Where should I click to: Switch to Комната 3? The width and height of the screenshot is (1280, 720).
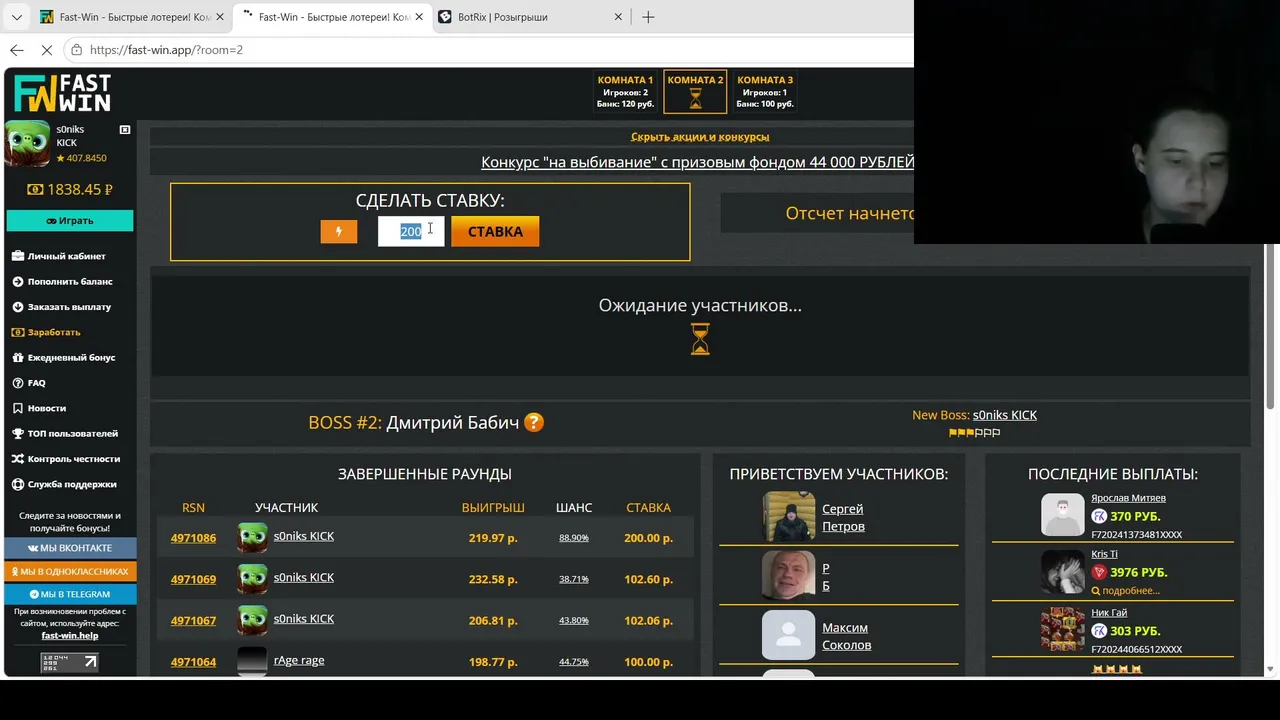click(765, 91)
